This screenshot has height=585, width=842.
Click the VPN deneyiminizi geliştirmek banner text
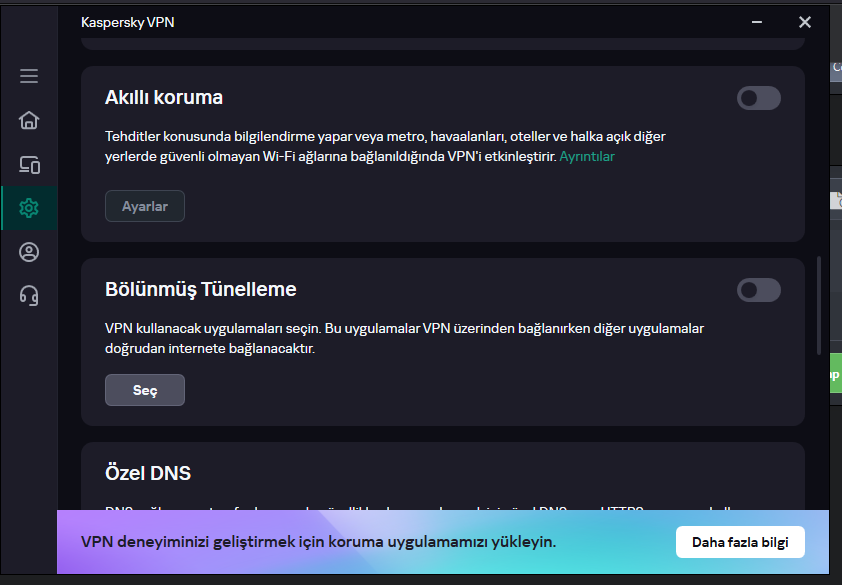coord(318,541)
